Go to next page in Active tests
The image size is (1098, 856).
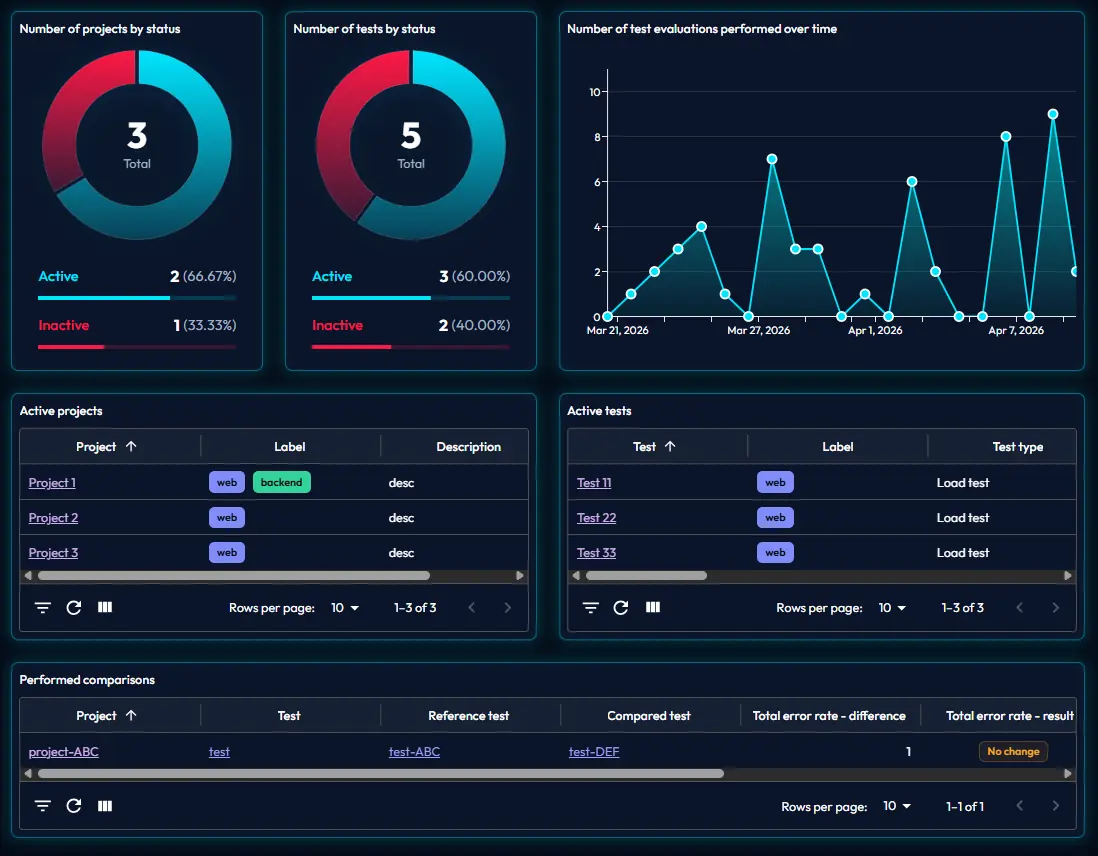tap(1055, 608)
